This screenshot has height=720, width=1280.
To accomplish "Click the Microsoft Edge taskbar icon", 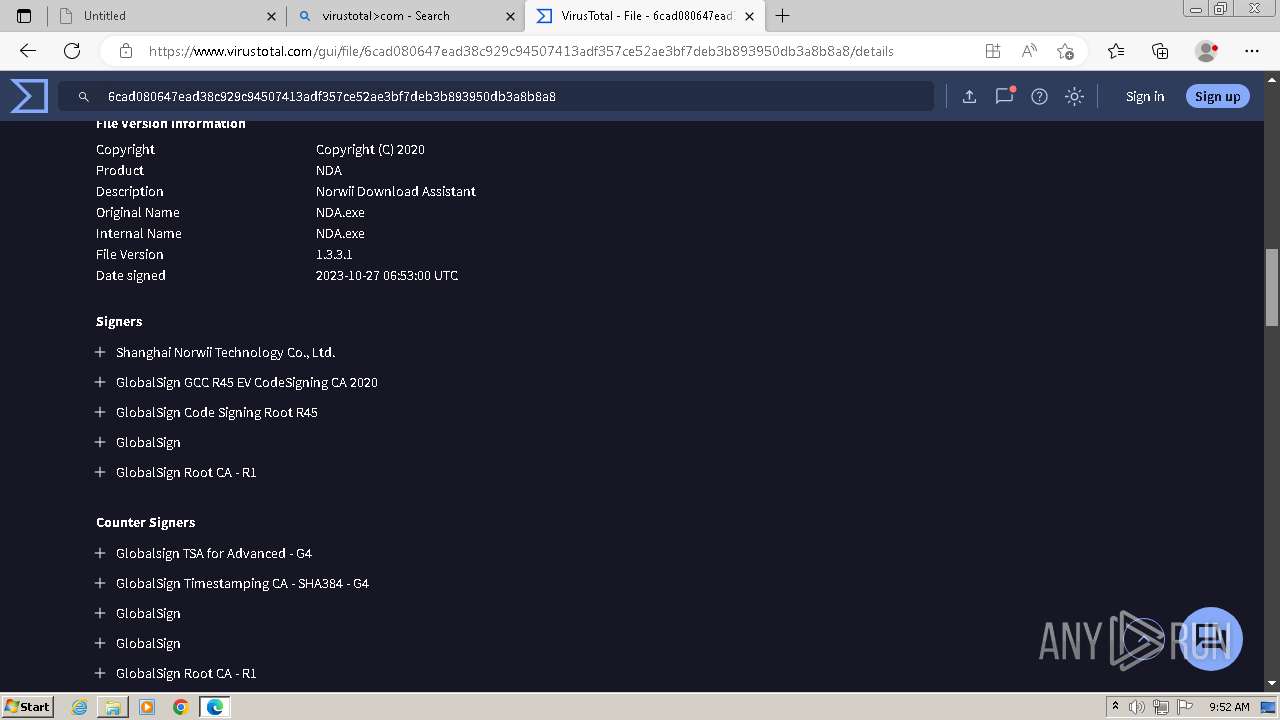I will point(215,707).
